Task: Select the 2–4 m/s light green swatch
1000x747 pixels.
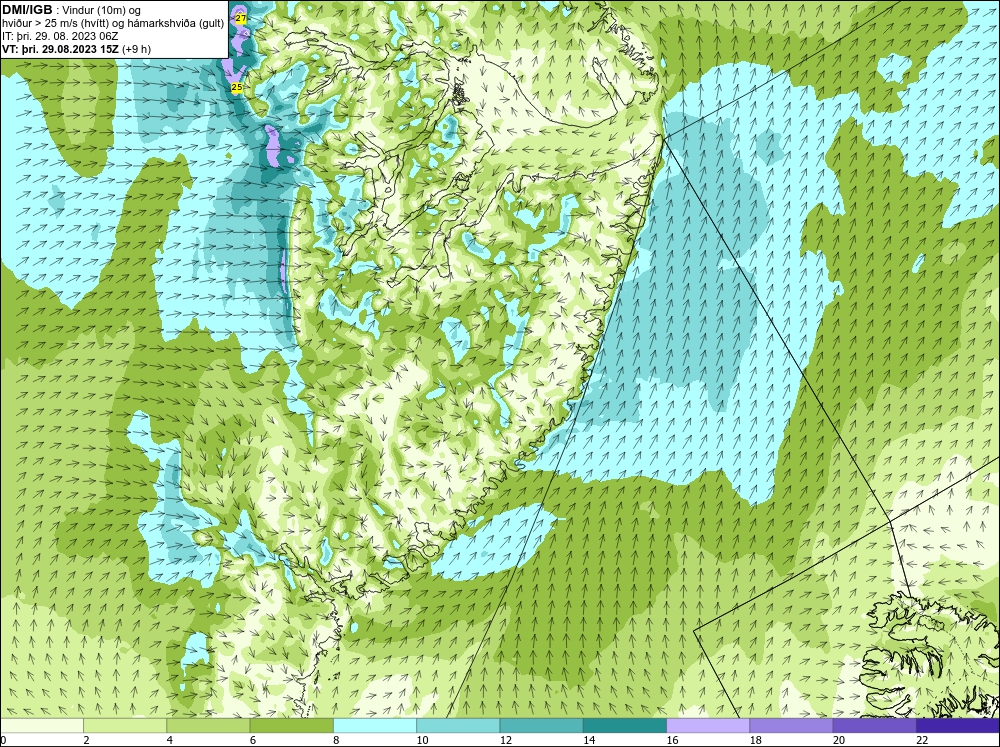Action: (x=125, y=725)
